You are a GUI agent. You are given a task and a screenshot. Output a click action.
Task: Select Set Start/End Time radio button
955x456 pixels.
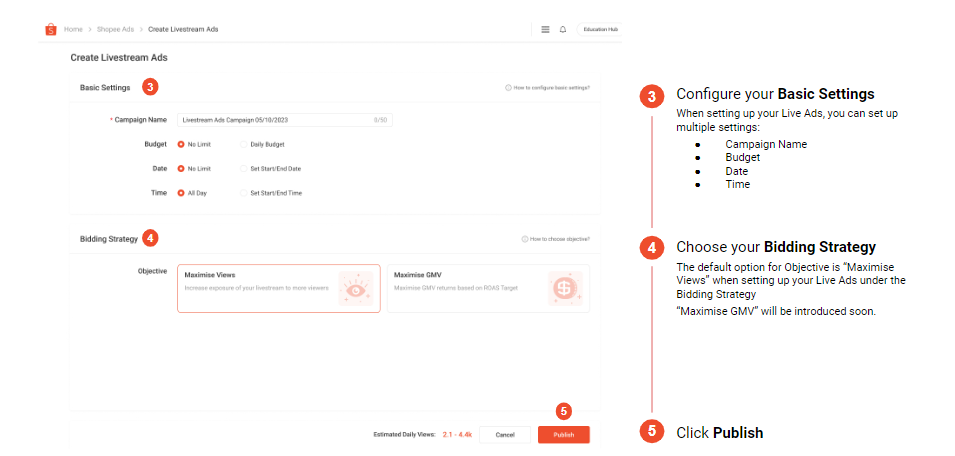244,193
